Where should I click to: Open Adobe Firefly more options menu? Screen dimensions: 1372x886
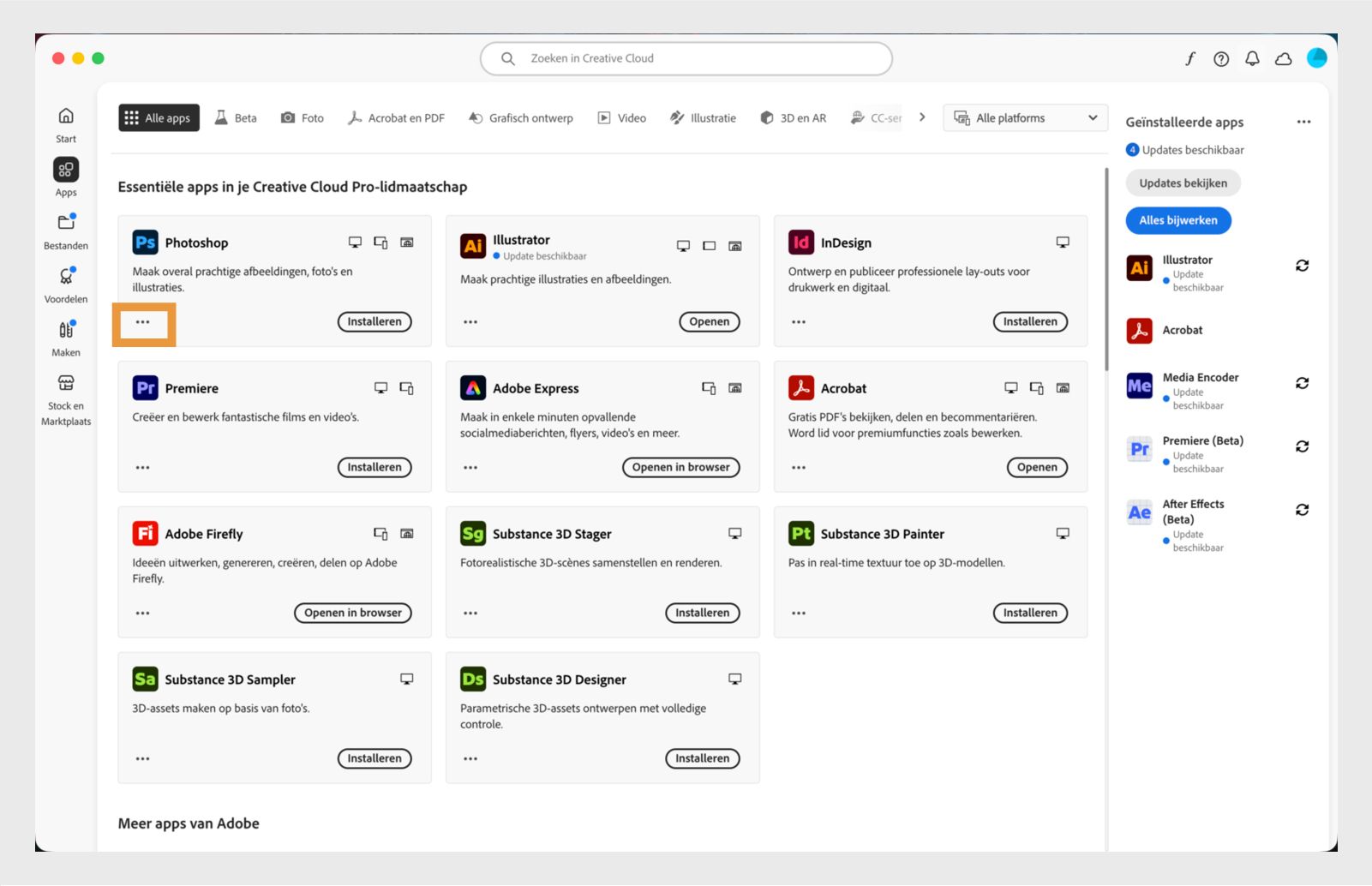(x=143, y=614)
